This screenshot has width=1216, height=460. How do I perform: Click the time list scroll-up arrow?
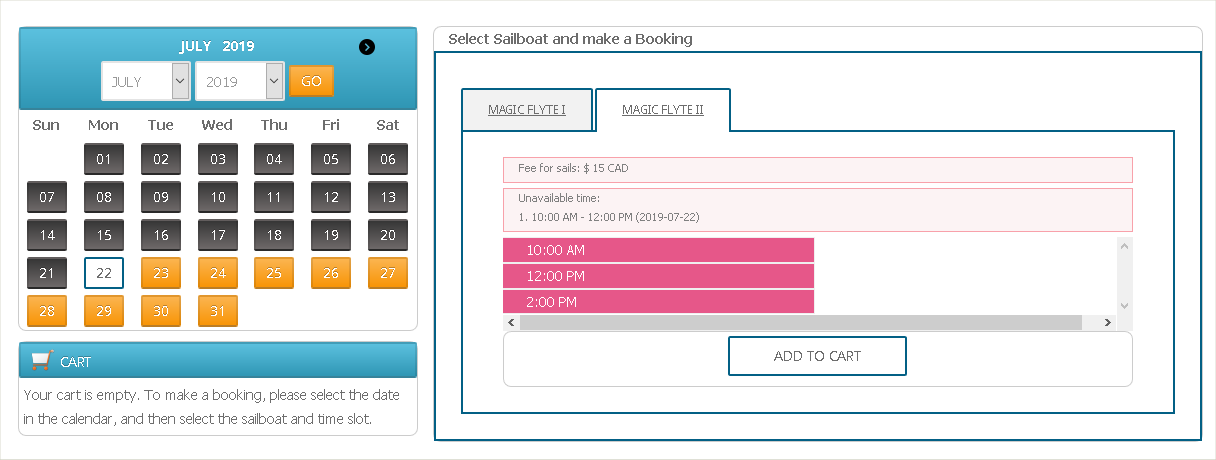click(x=1124, y=246)
